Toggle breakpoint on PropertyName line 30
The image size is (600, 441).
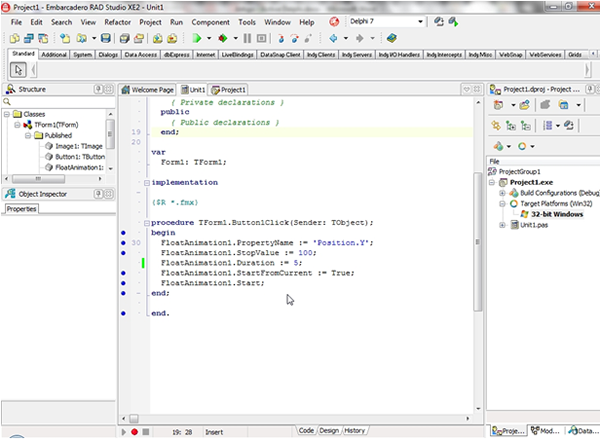123,243
